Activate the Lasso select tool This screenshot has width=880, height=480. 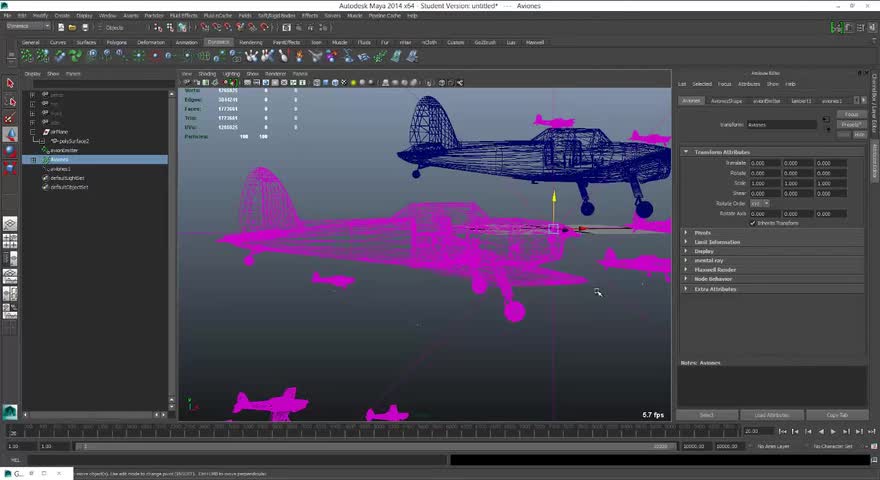pyautogui.click(x=10, y=101)
